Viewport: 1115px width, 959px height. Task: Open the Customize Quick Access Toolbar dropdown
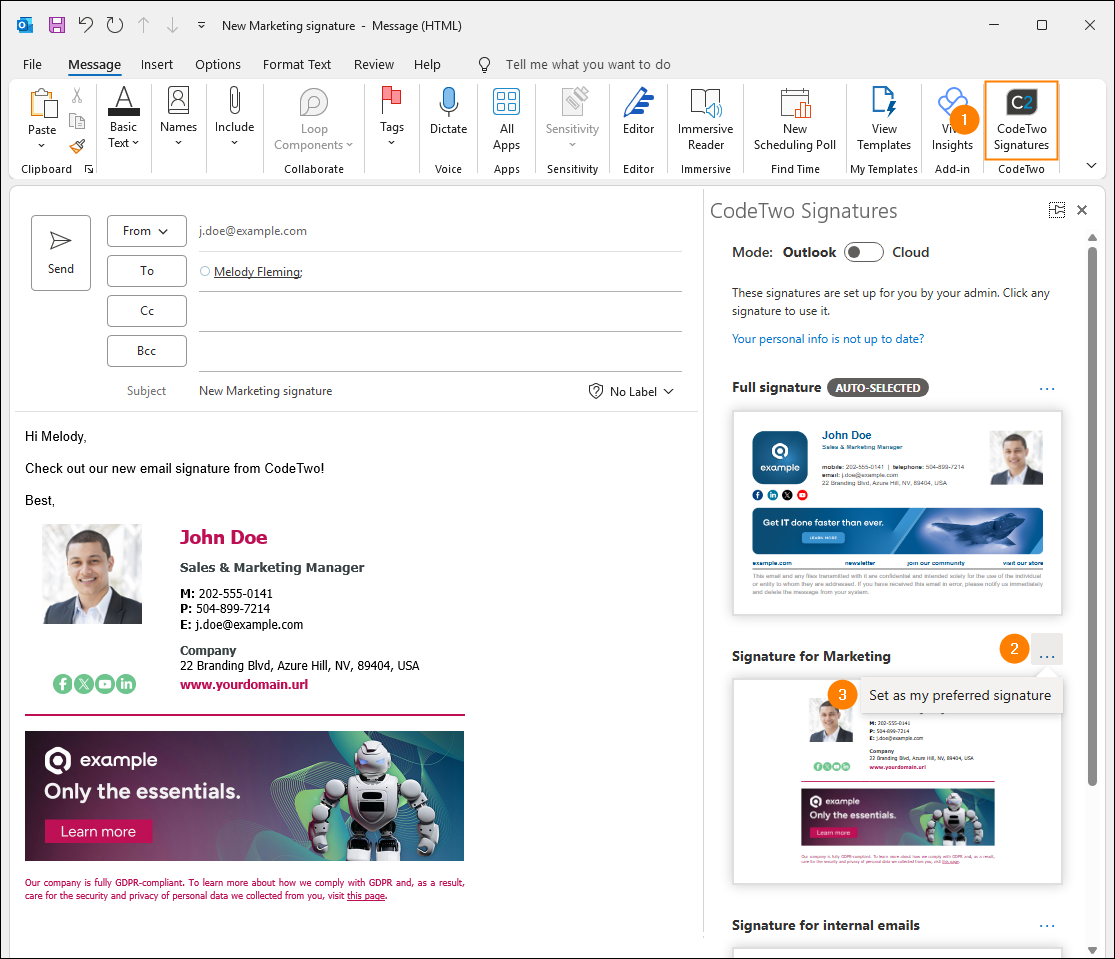pyautogui.click(x=201, y=25)
